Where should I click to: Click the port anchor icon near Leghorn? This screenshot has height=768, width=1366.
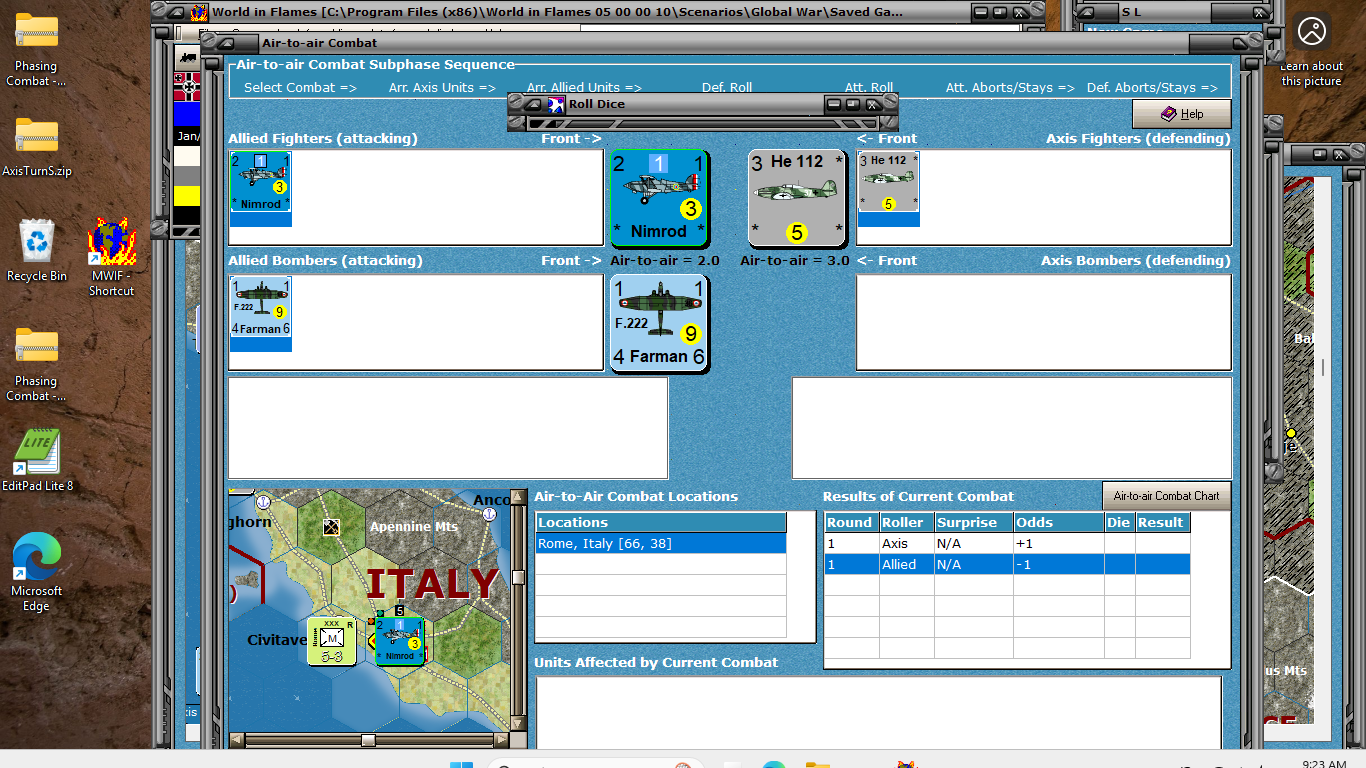(x=263, y=502)
